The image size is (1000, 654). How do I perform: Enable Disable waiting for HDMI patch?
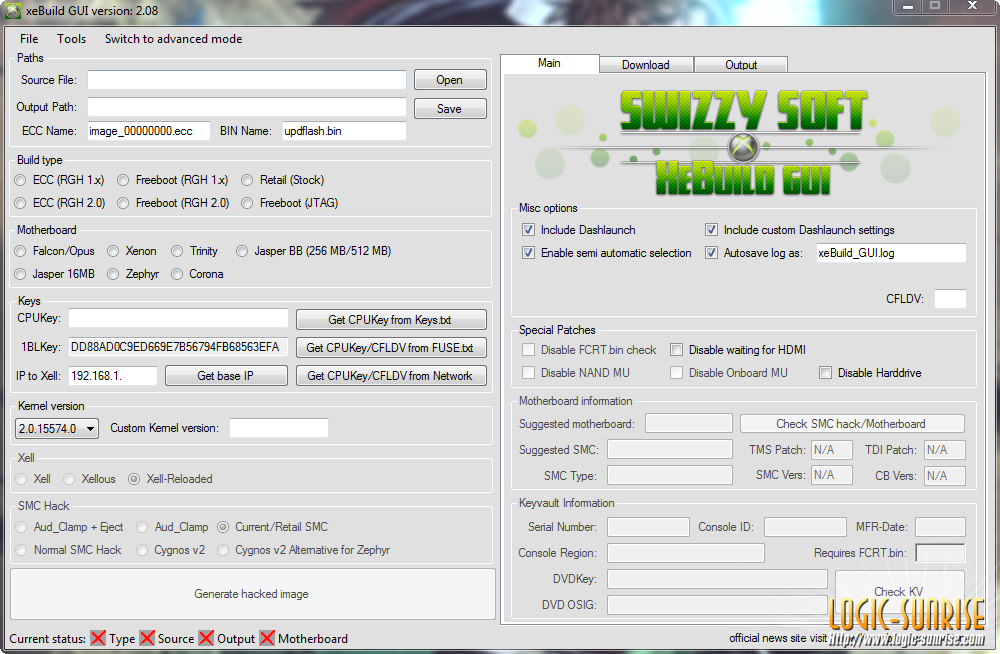676,350
